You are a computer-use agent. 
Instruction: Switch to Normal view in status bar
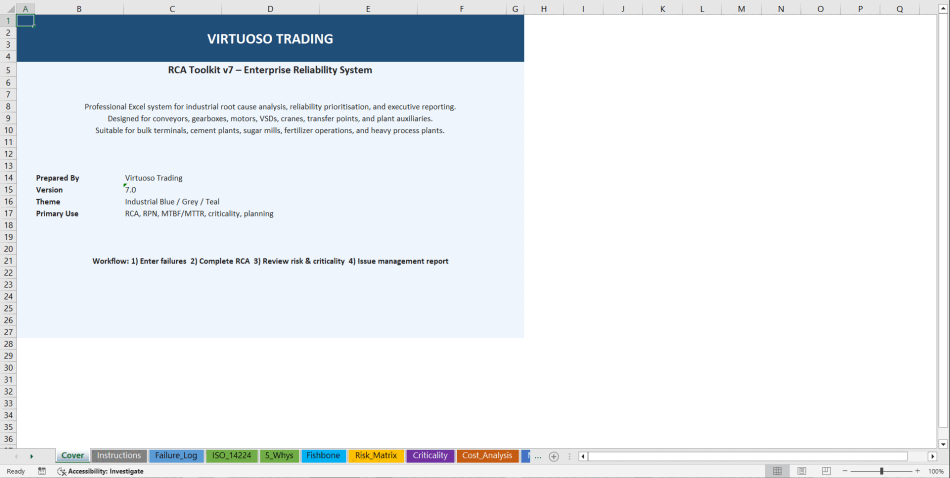pos(777,471)
